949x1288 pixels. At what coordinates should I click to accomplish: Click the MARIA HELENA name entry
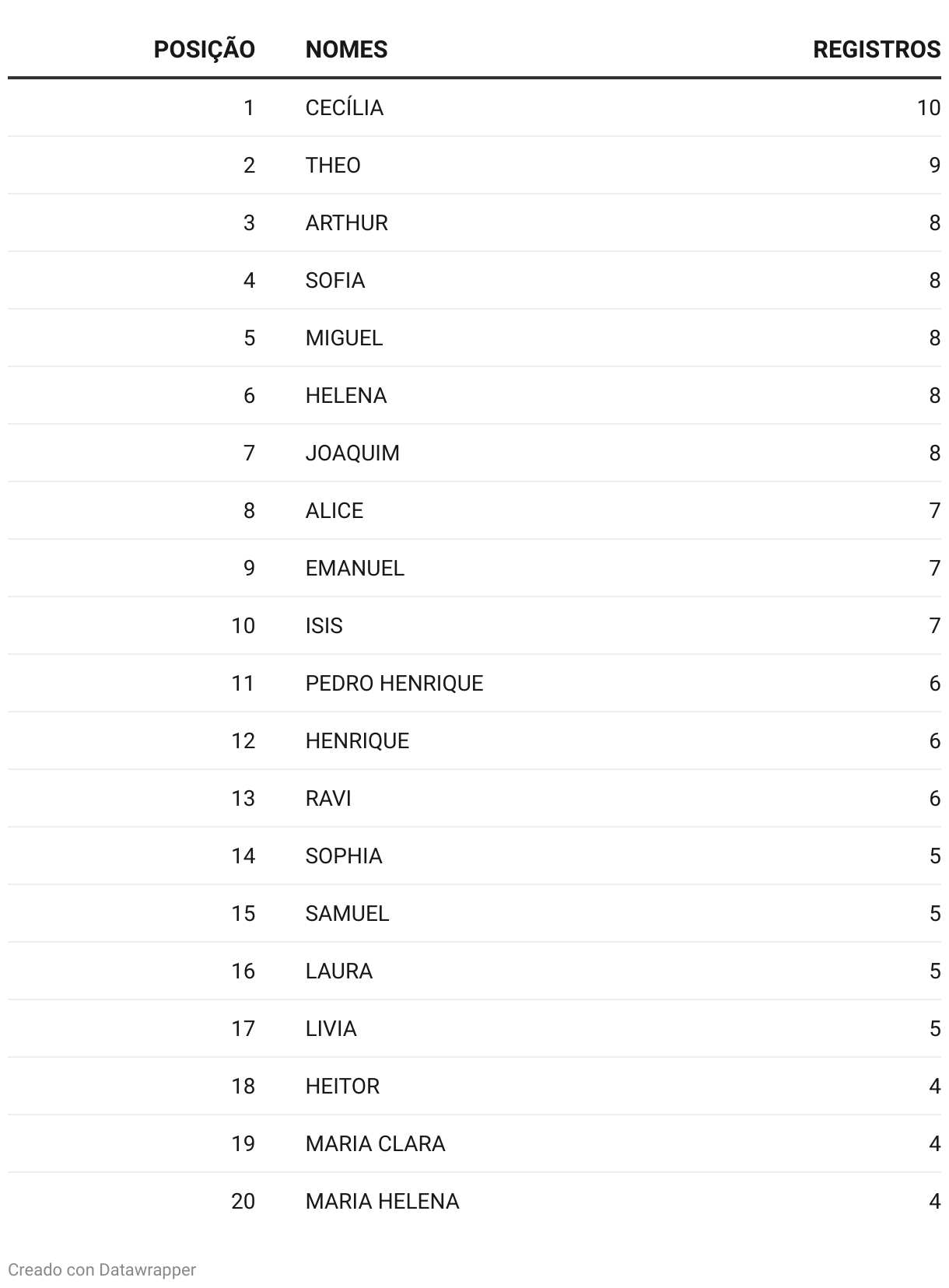[x=382, y=1201]
